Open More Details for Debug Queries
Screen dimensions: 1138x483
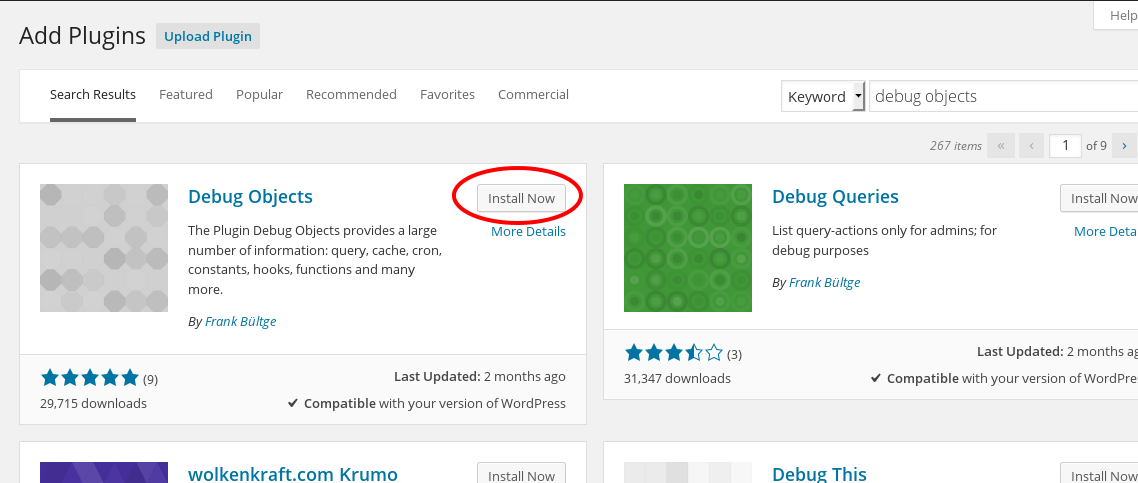click(1106, 231)
